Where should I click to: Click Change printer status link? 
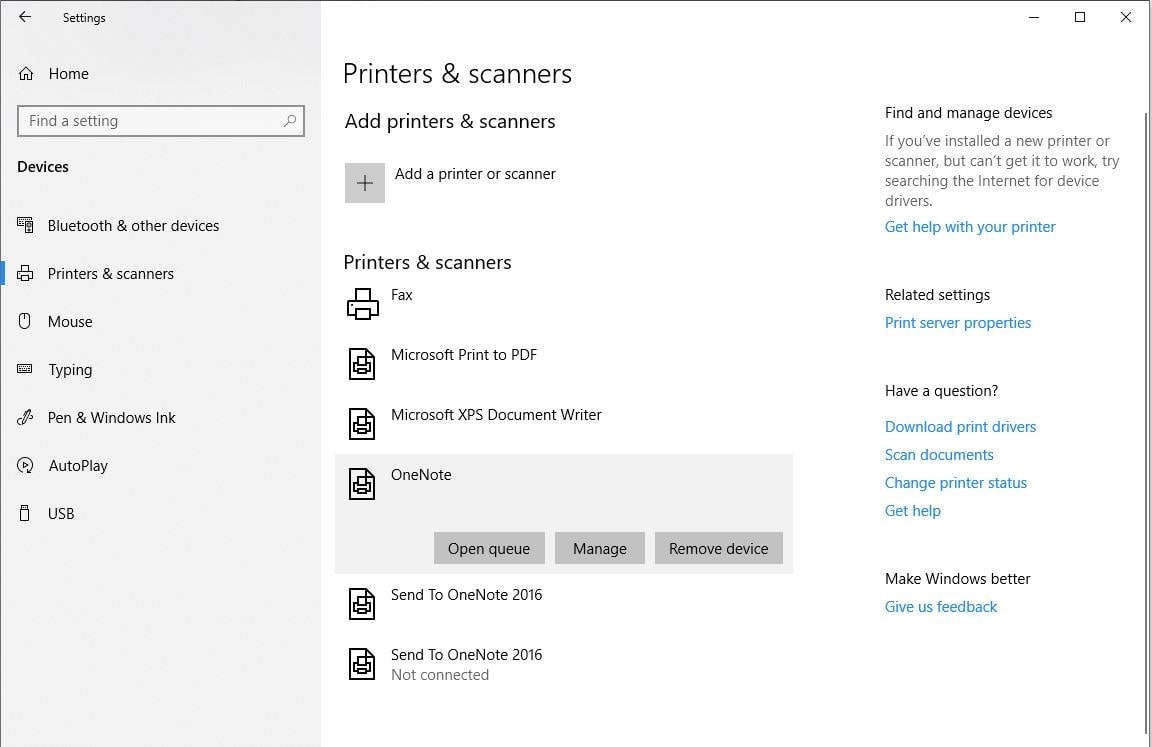pos(955,483)
